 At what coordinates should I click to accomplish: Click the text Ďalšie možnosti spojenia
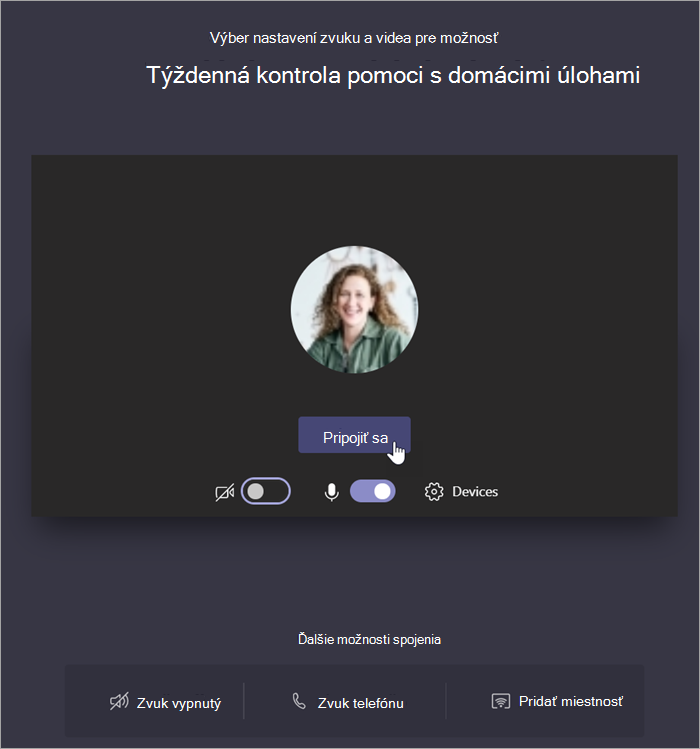[x=369, y=639]
